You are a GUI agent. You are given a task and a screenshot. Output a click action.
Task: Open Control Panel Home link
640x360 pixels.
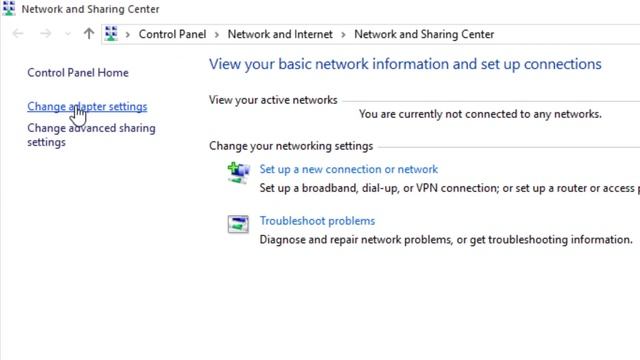[x=78, y=73]
